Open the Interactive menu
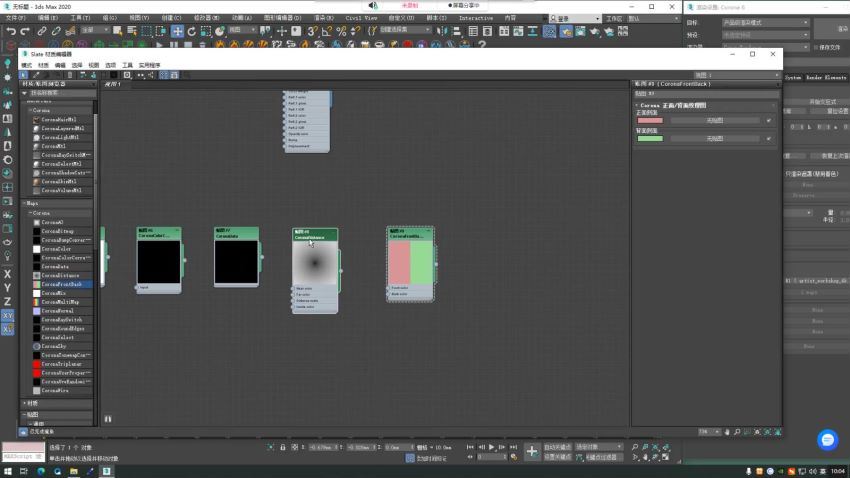850x478 pixels. (x=475, y=18)
